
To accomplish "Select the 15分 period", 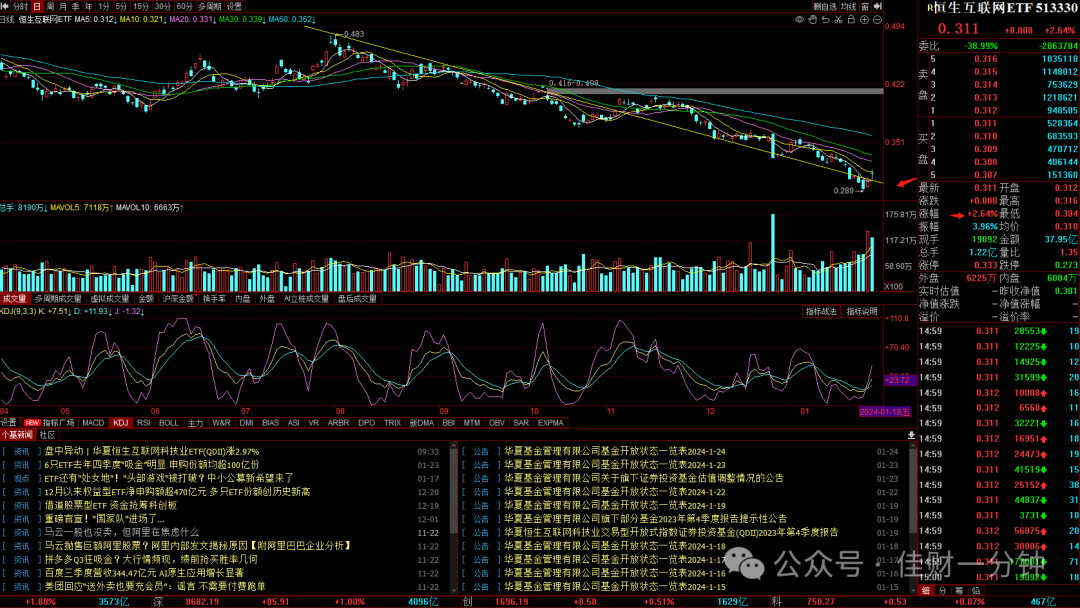I will point(141,6).
